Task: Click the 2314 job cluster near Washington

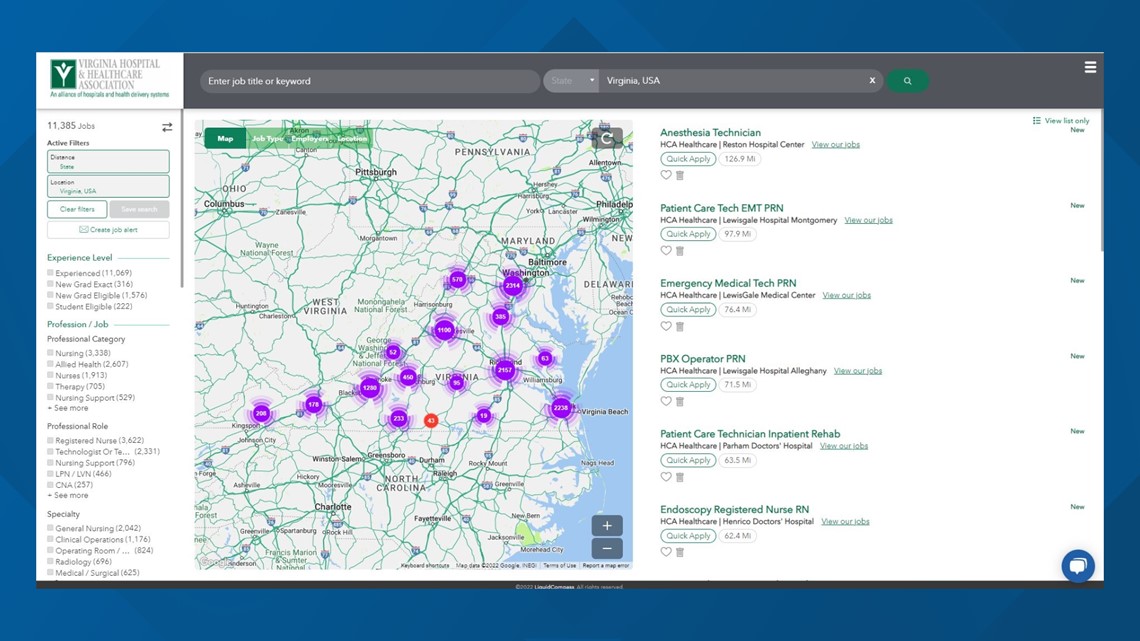Action: click(513, 286)
